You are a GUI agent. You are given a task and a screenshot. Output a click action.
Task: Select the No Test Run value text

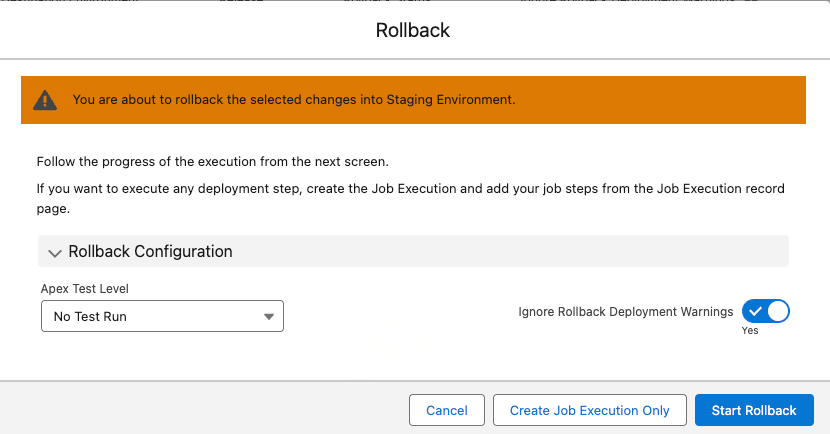(x=90, y=317)
